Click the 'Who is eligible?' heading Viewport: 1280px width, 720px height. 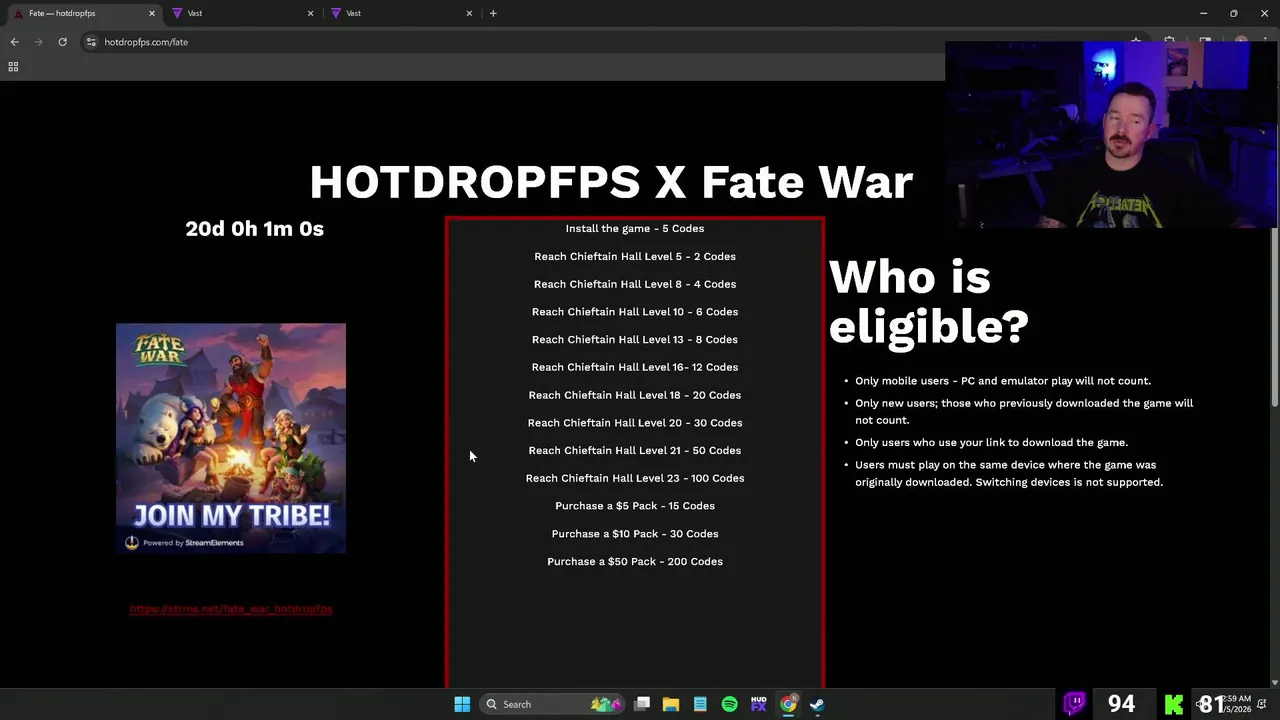928,302
